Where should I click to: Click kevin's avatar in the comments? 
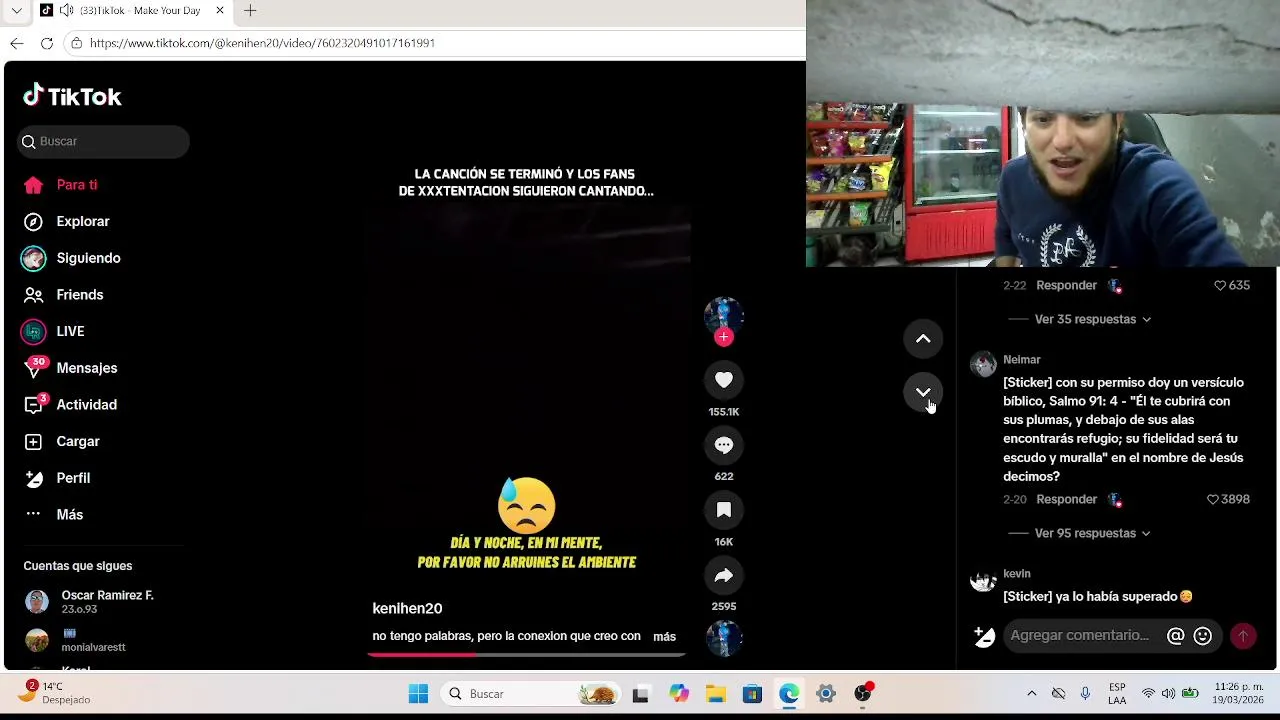click(x=984, y=579)
